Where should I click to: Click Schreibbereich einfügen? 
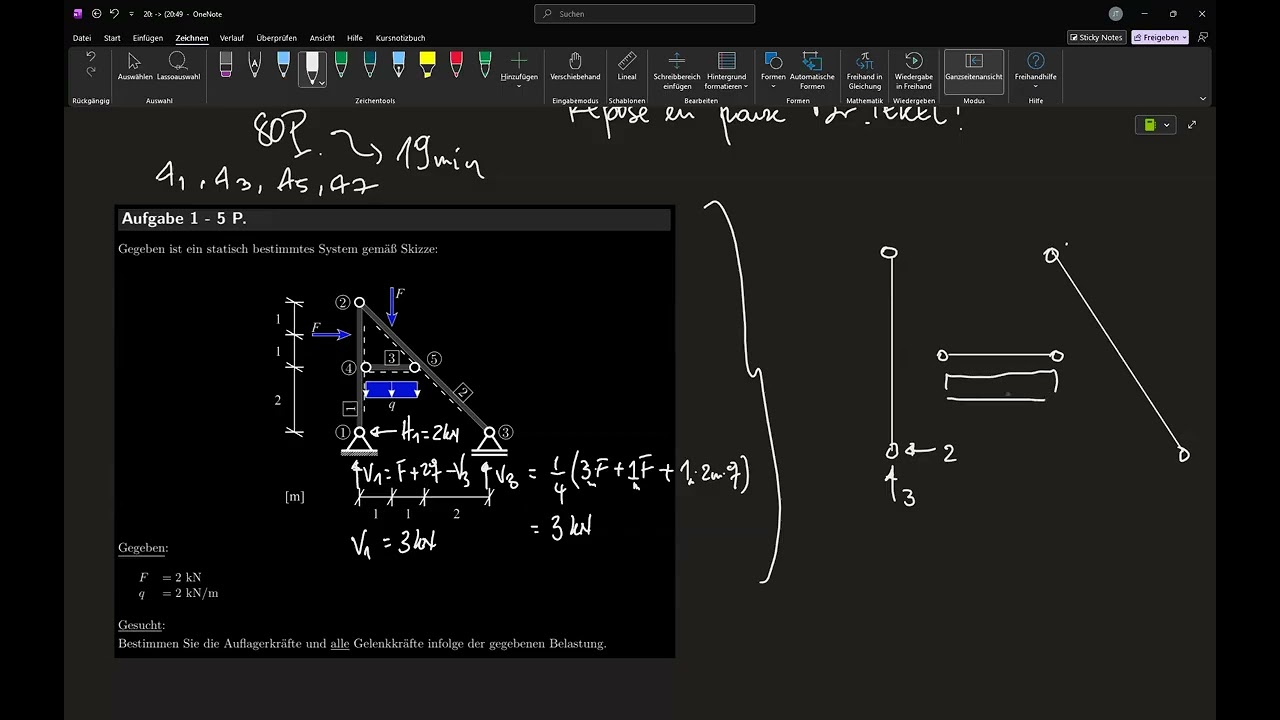point(677,70)
